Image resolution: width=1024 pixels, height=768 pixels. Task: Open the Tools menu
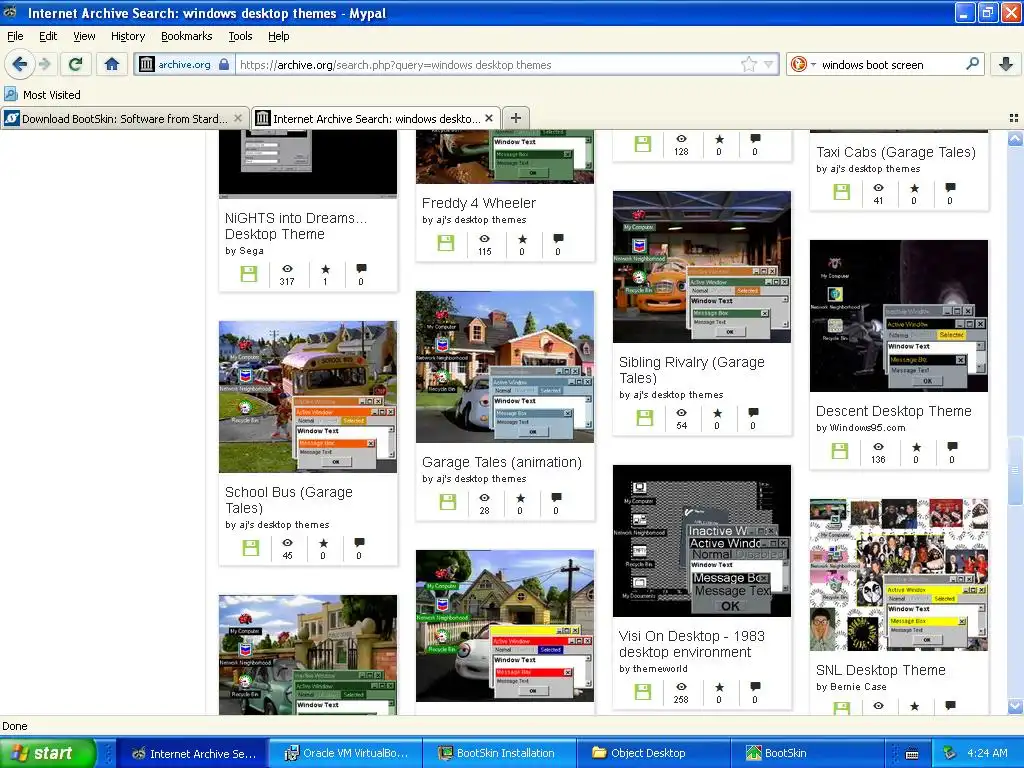pyautogui.click(x=240, y=37)
